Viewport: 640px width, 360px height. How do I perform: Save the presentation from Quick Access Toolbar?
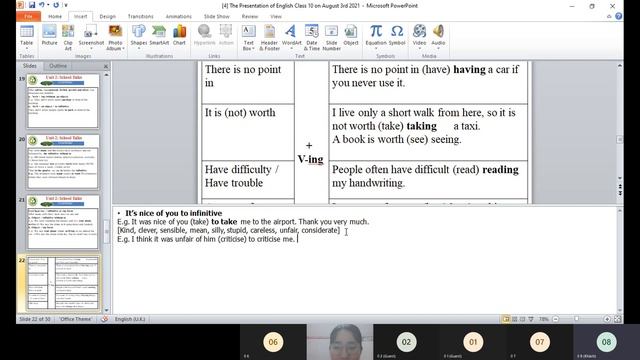(32, 5)
